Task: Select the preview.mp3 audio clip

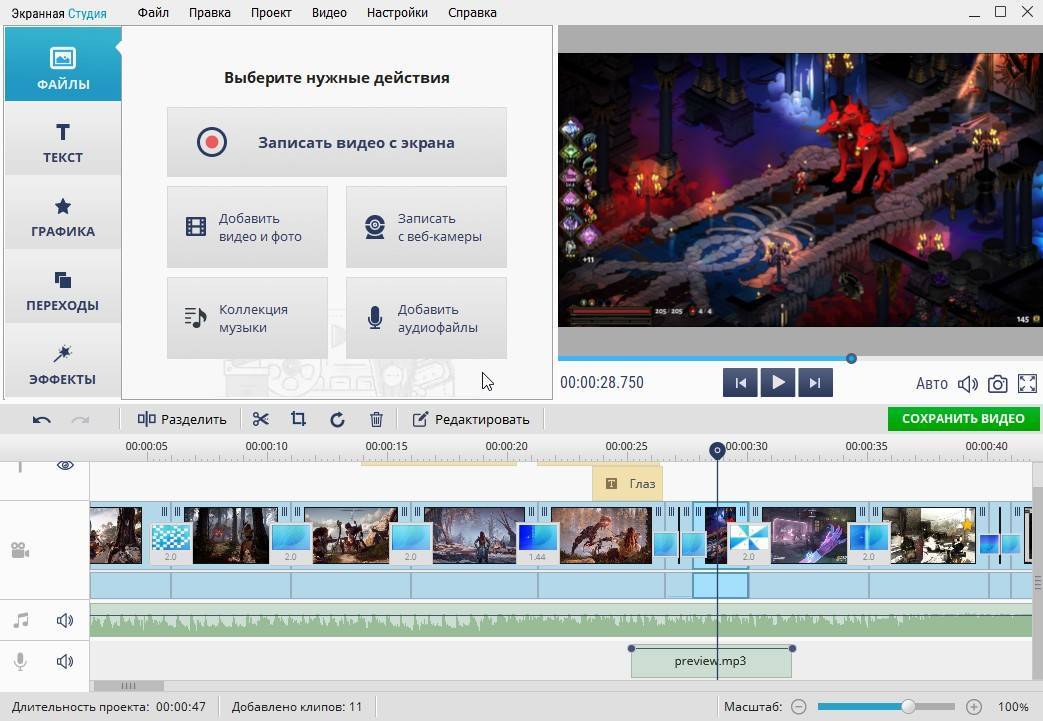Action: point(711,662)
